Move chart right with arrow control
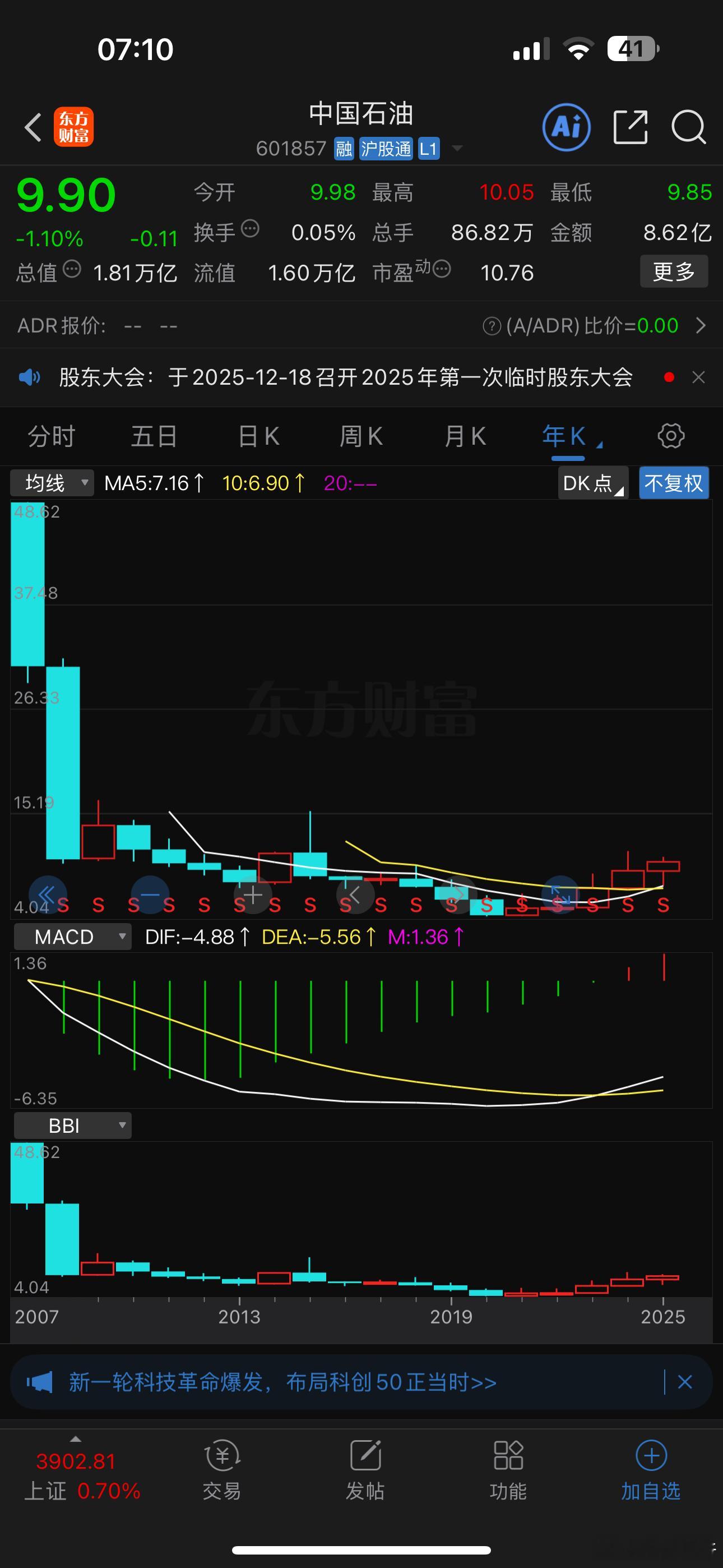 coord(458,894)
